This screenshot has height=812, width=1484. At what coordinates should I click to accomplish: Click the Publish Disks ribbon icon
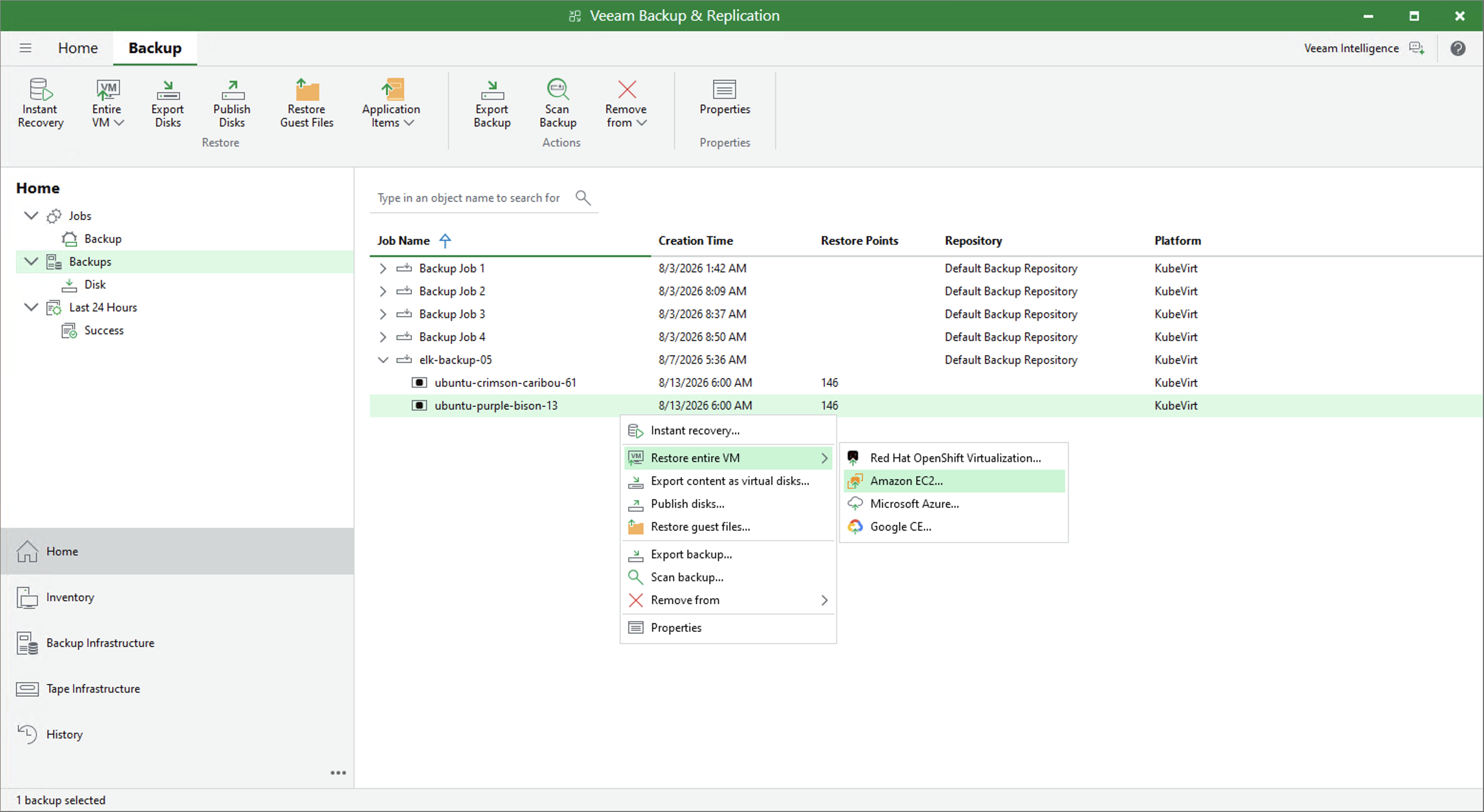click(232, 89)
